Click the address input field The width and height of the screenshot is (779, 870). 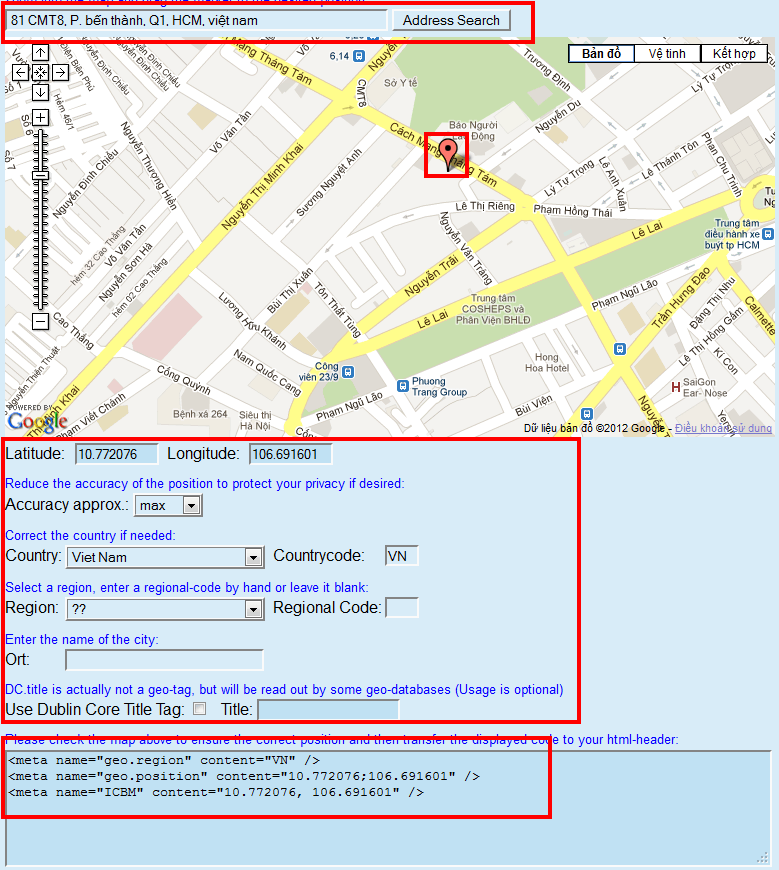[196, 21]
